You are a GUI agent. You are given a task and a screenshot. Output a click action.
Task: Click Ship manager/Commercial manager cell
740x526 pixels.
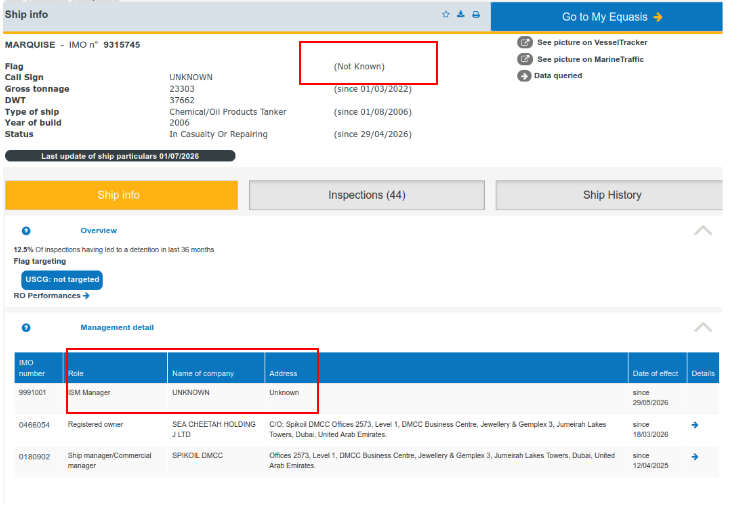109,460
